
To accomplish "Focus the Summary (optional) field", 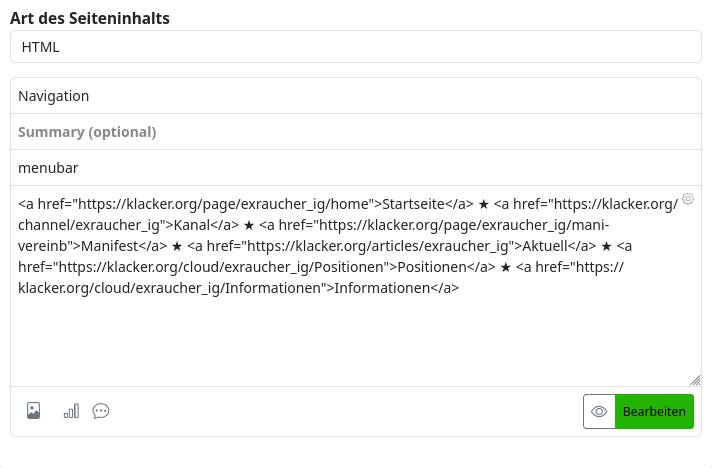I will [x=356, y=132].
